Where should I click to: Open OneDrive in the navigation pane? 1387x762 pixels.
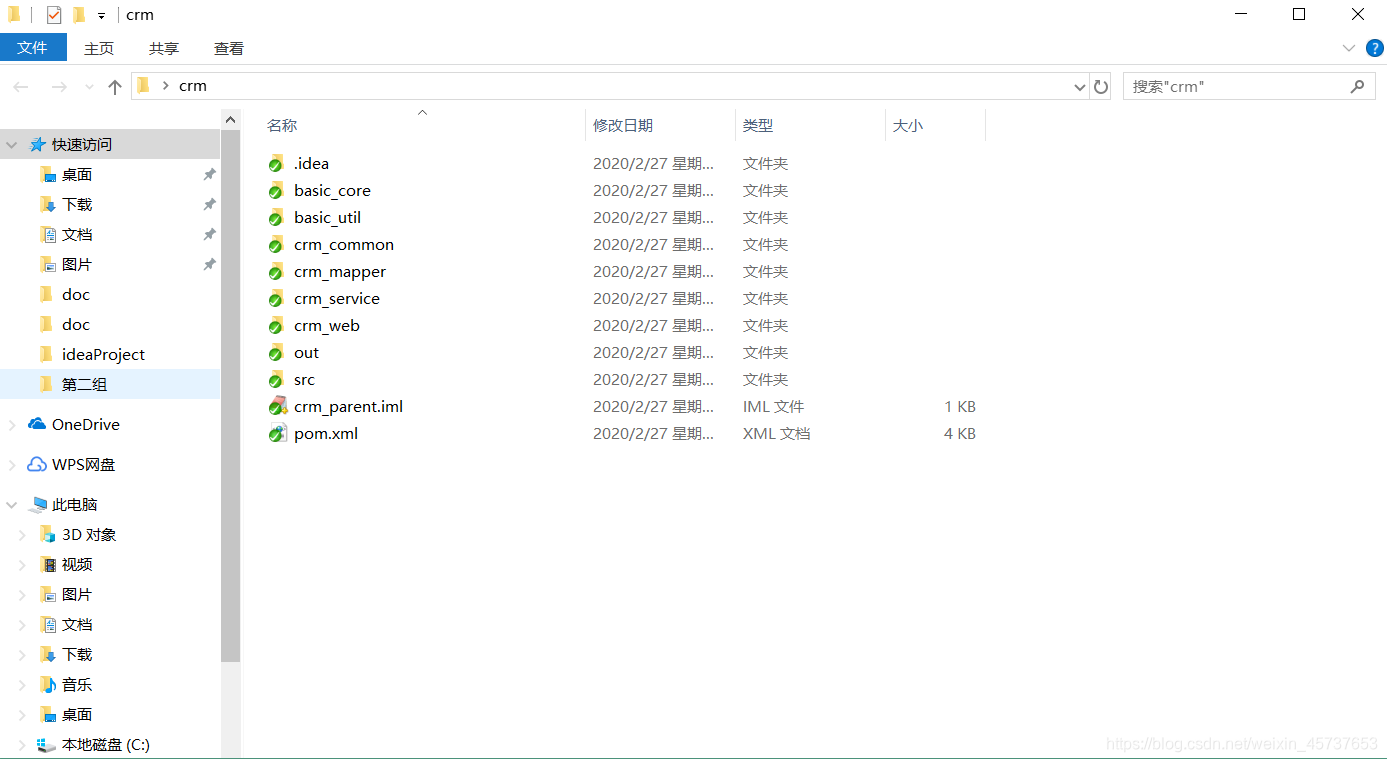tap(85, 425)
